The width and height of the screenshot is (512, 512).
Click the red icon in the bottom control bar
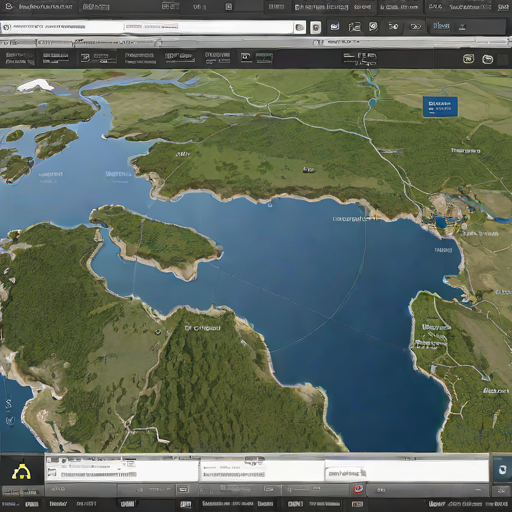pos(359,489)
